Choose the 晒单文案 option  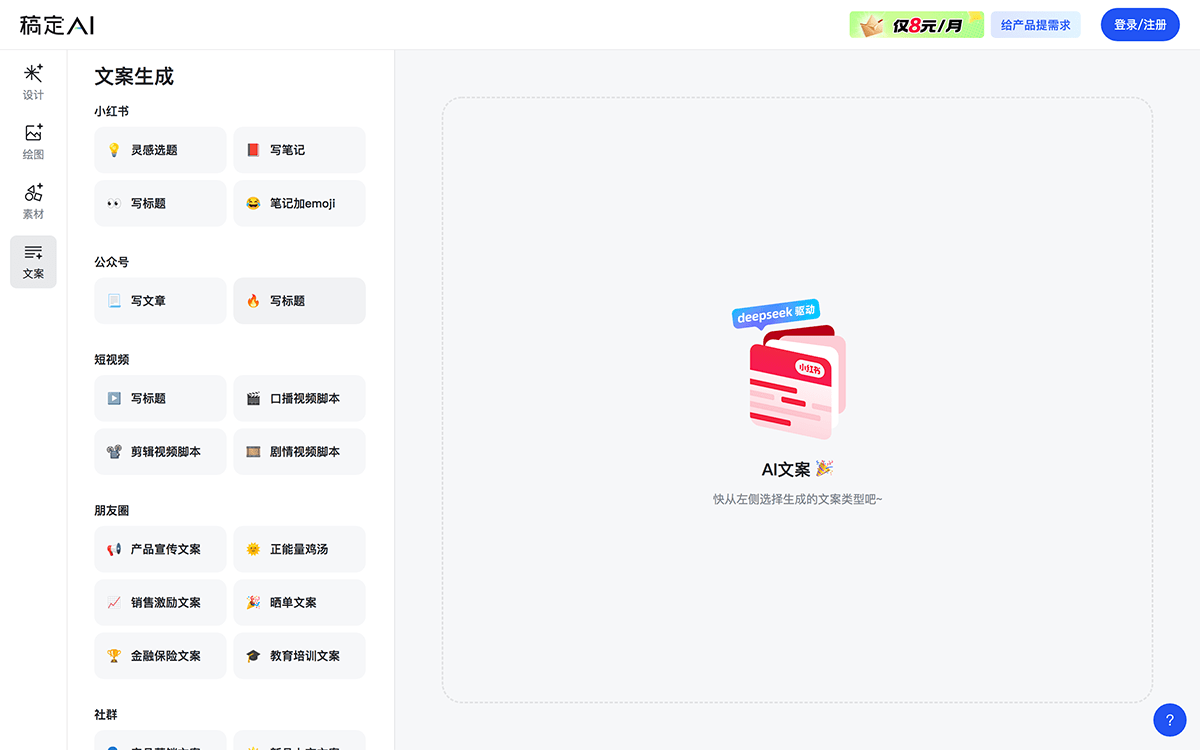point(299,602)
